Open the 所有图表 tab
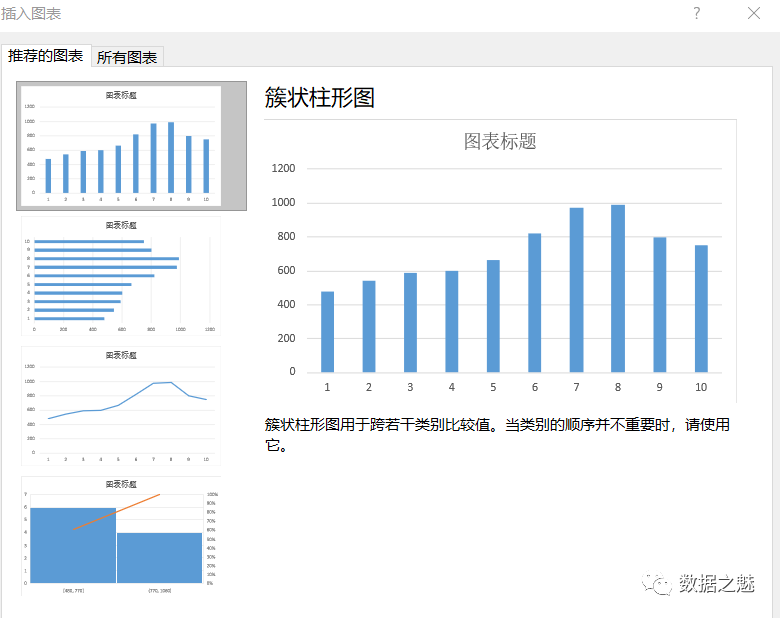 [127, 57]
